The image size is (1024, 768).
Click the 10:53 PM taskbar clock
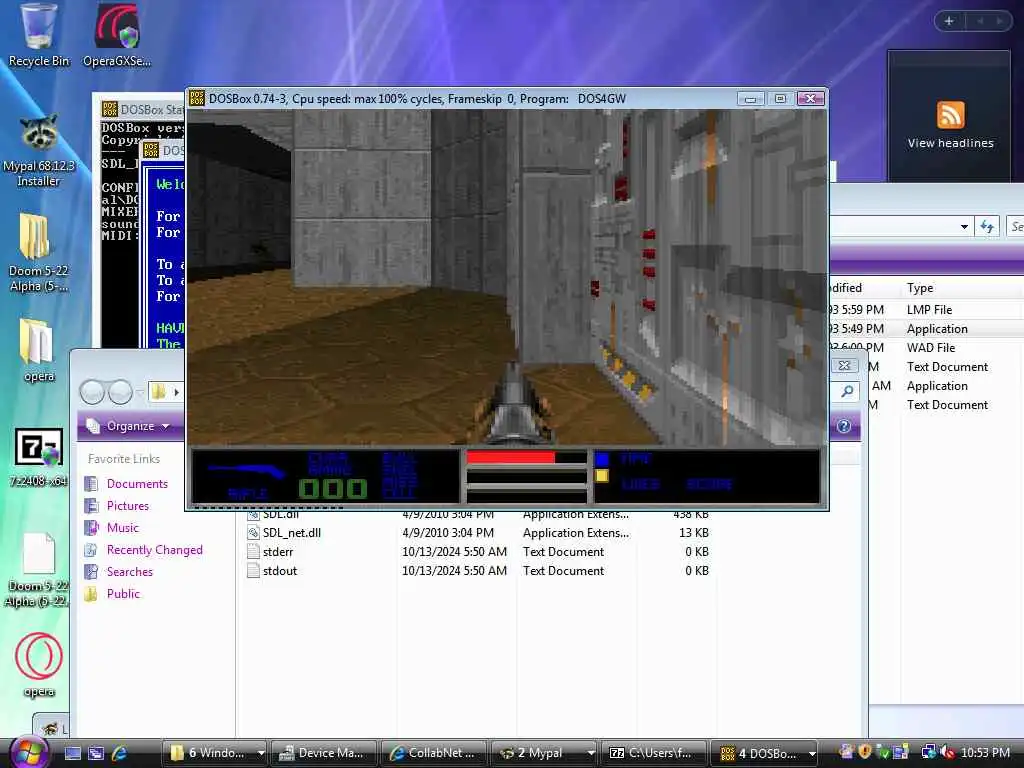pyautogui.click(x=985, y=753)
